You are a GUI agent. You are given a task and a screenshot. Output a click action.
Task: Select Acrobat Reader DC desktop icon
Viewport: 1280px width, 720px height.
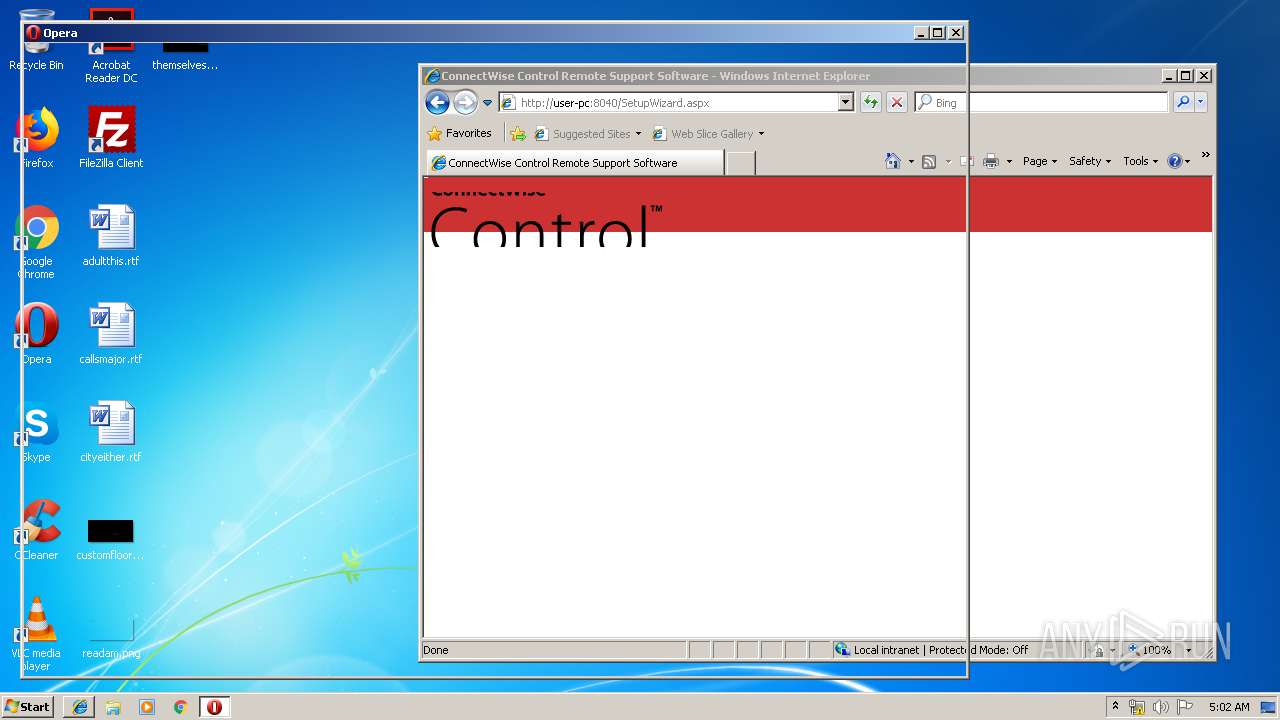111,46
